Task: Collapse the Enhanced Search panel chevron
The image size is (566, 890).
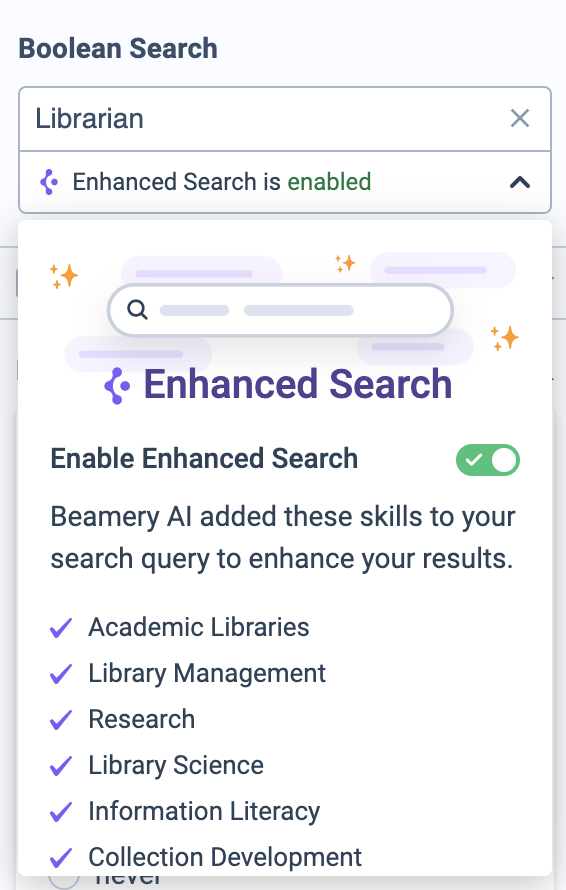Action: (x=519, y=182)
